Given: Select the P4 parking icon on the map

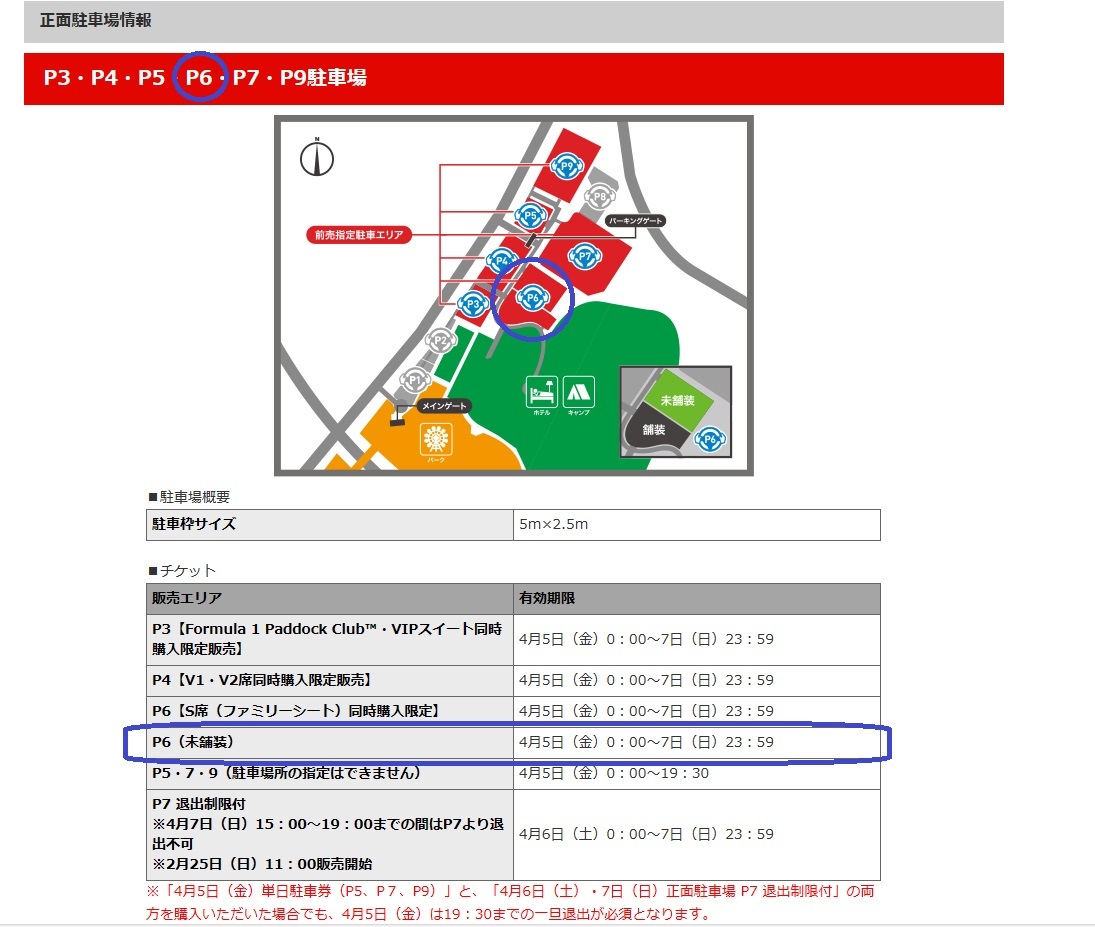Looking at the screenshot, I should point(502,259).
